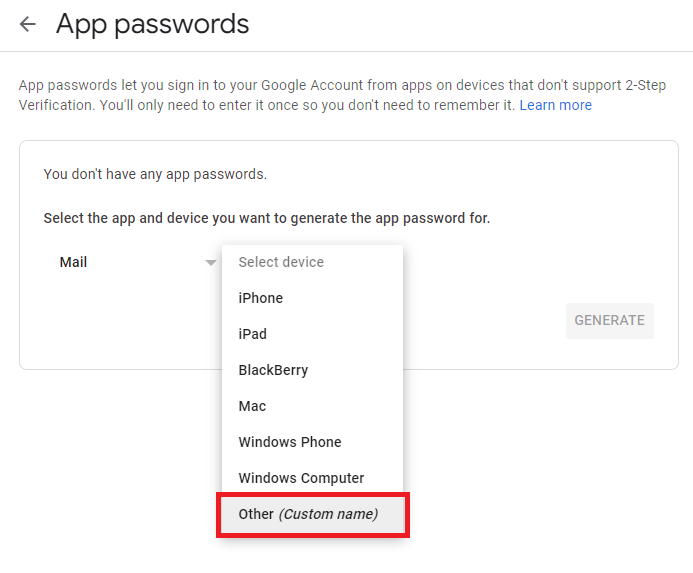
Task: Expand the Mail app dropdown arrow
Action: (x=210, y=263)
